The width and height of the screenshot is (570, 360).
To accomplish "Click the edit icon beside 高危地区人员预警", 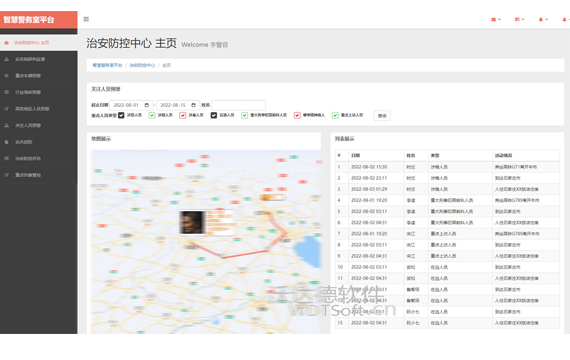I will 7,109.
